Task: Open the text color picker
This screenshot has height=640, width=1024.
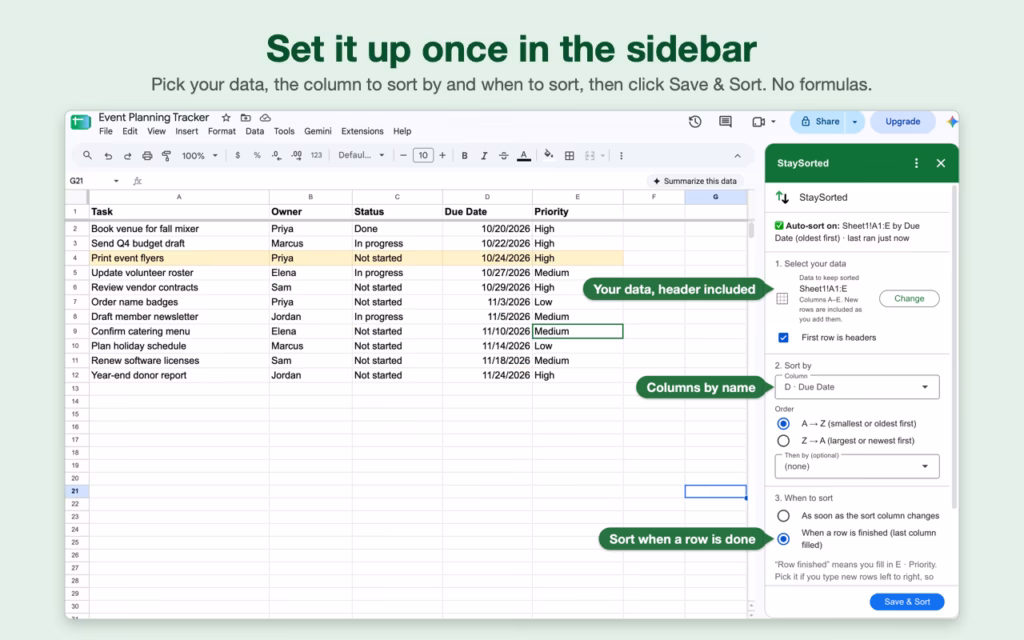Action: [x=524, y=155]
